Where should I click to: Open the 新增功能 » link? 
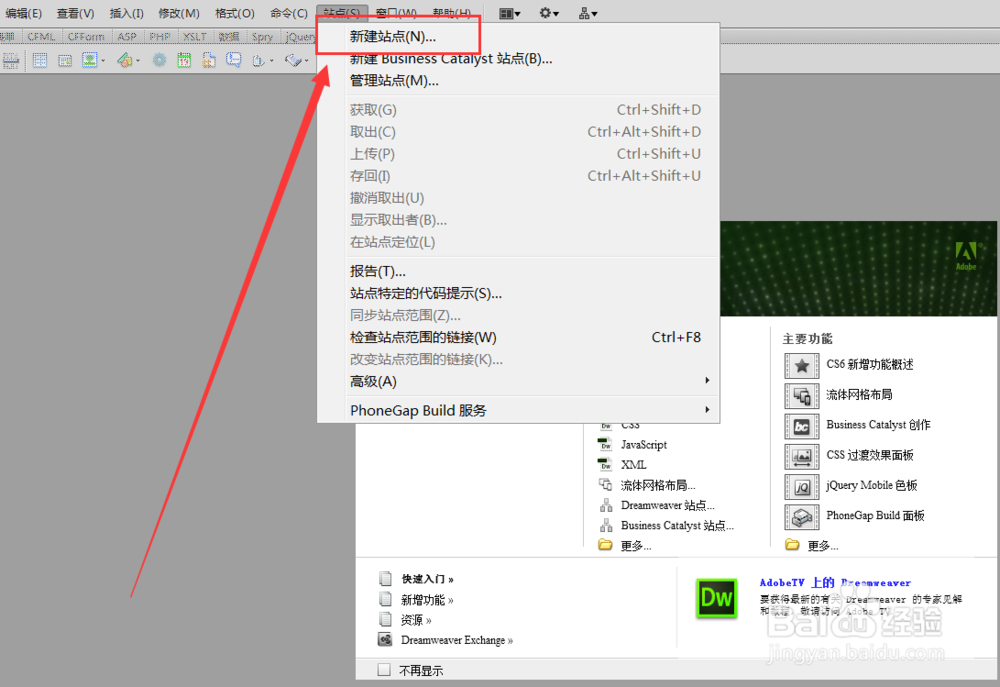tap(427, 600)
